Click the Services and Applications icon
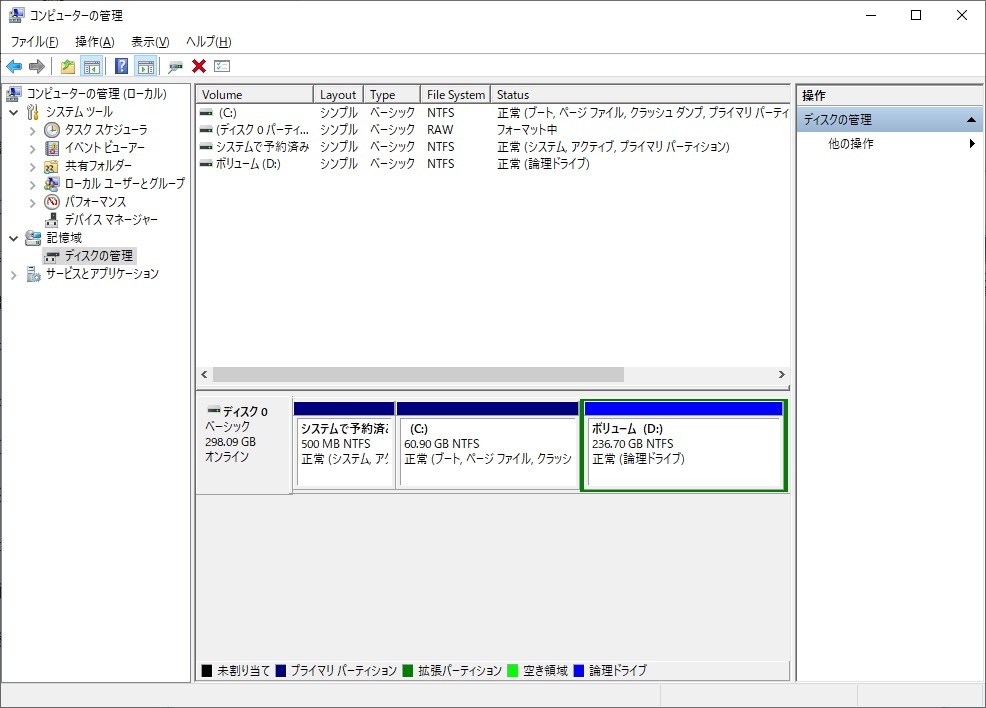This screenshot has width=986, height=708. [x=33, y=274]
